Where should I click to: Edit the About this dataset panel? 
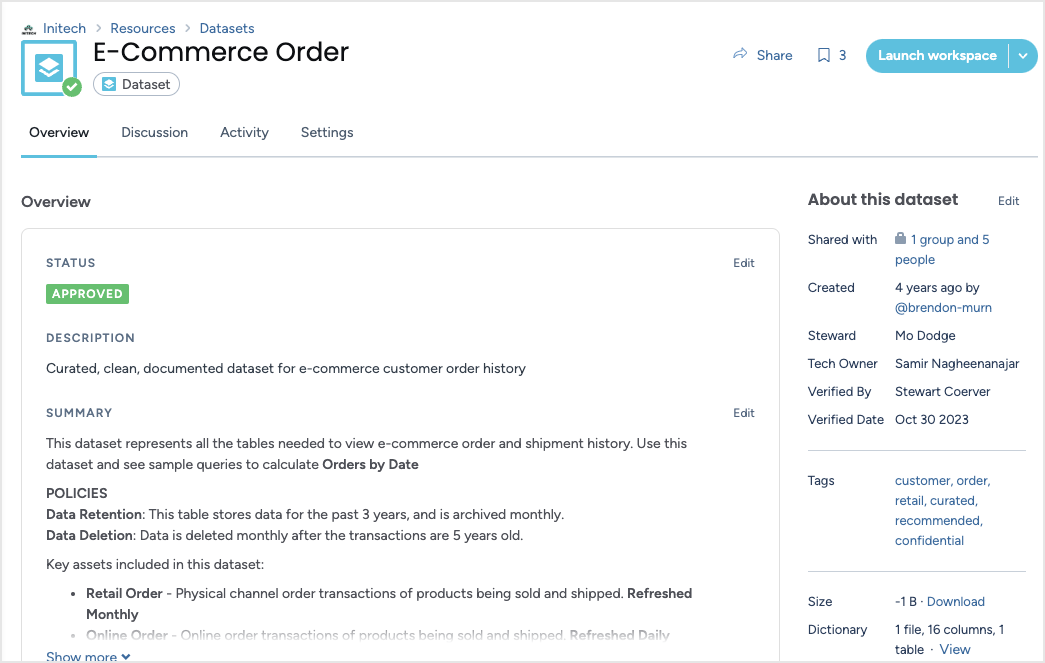1008,201
